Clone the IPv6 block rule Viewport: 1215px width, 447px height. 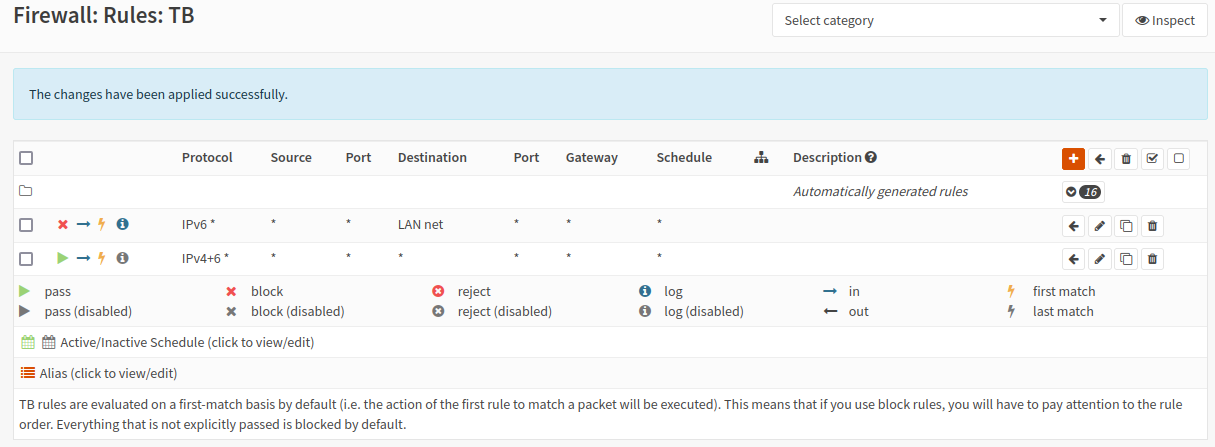pyautogui.click(x=1126, y=226)
